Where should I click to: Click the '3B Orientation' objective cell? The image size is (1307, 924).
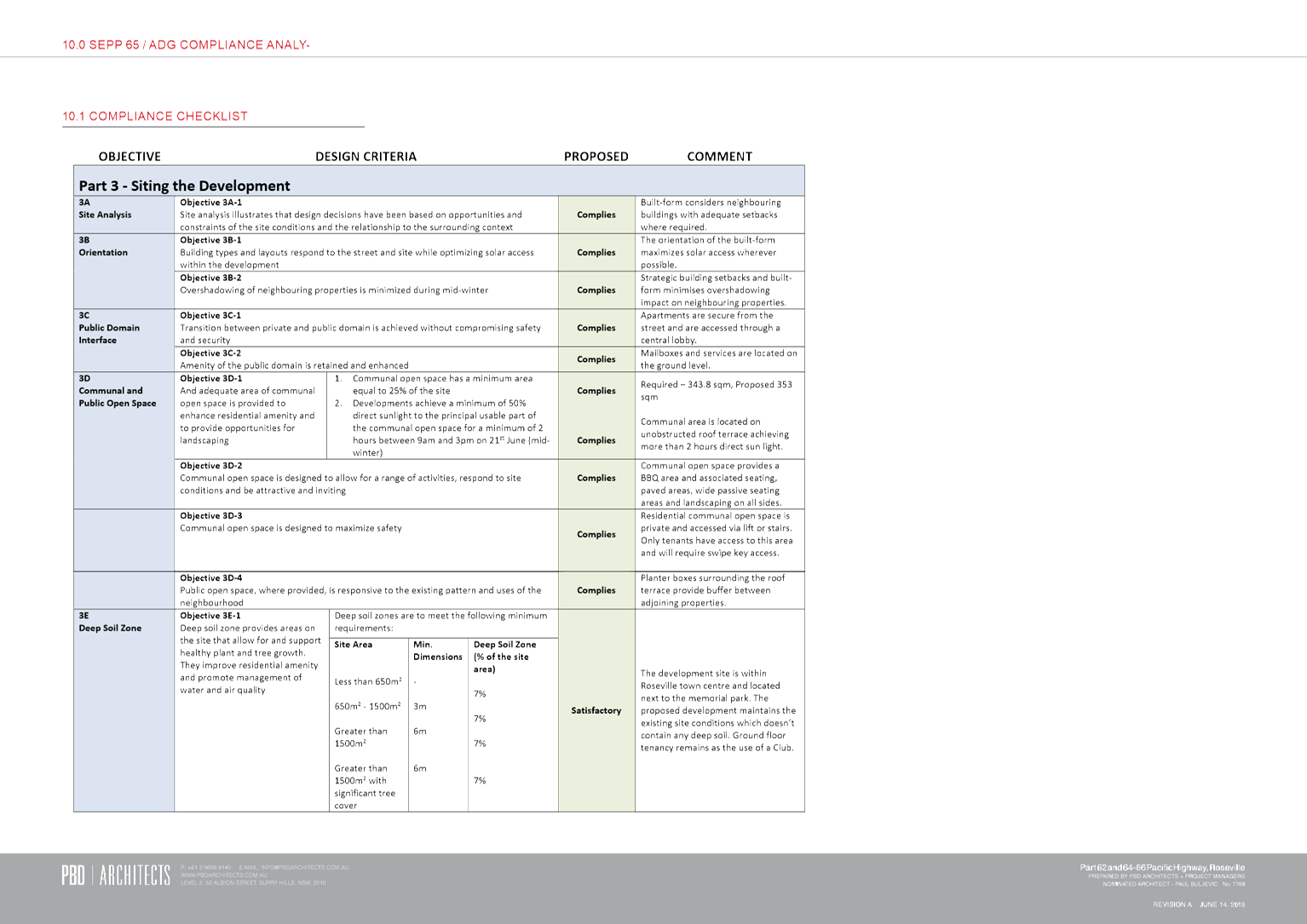(124, 272)
